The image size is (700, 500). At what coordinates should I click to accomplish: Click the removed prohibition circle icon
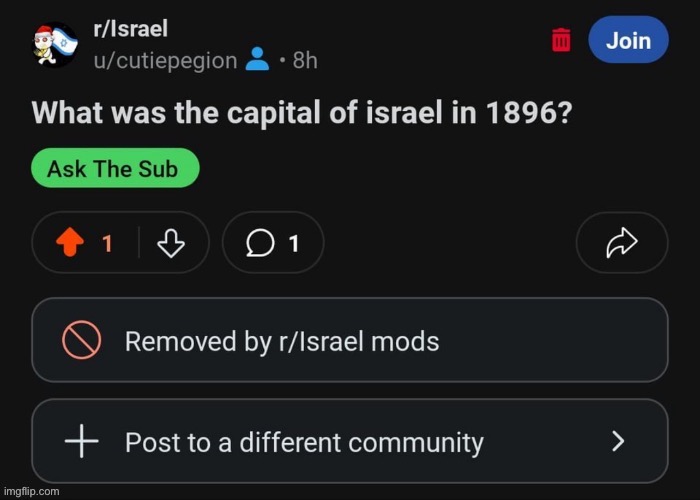tap(81, 340)
